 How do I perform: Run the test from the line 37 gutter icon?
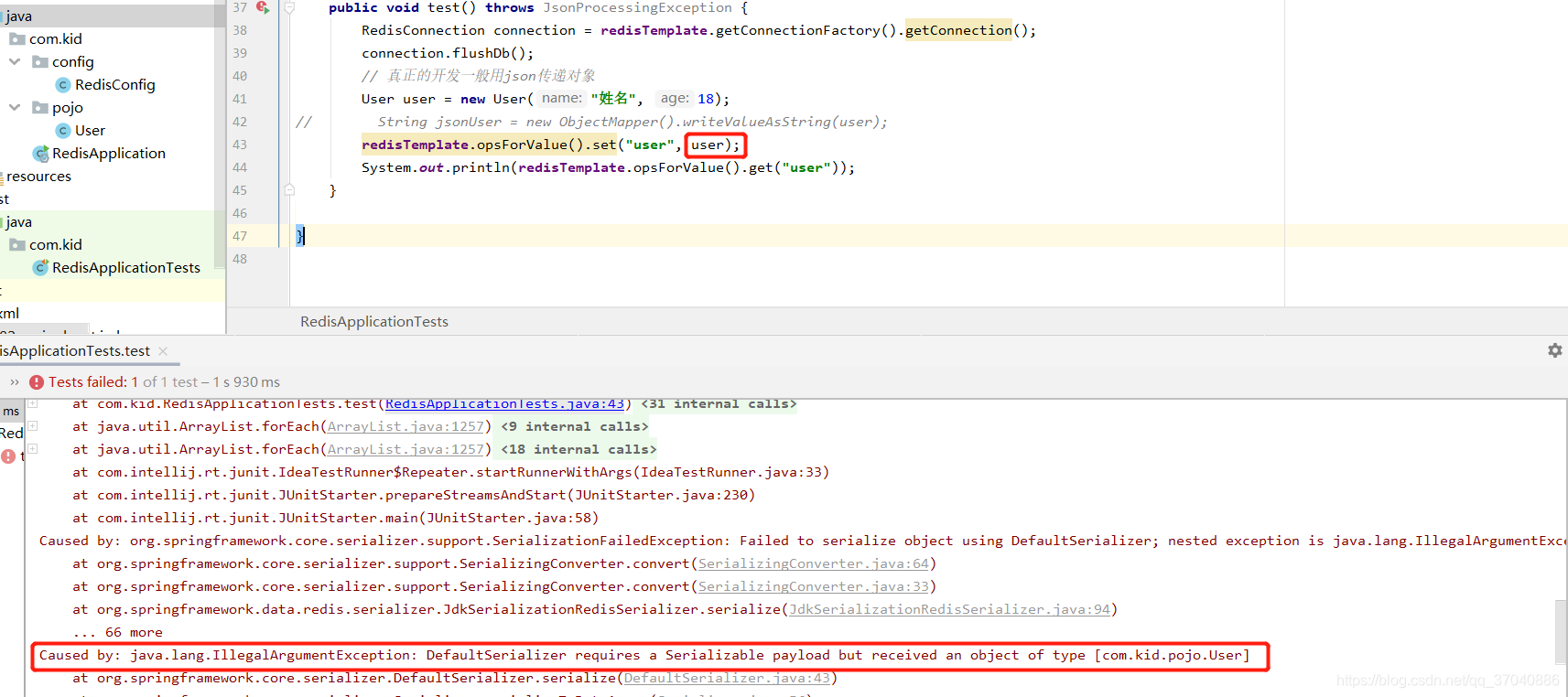pos(263,7)
